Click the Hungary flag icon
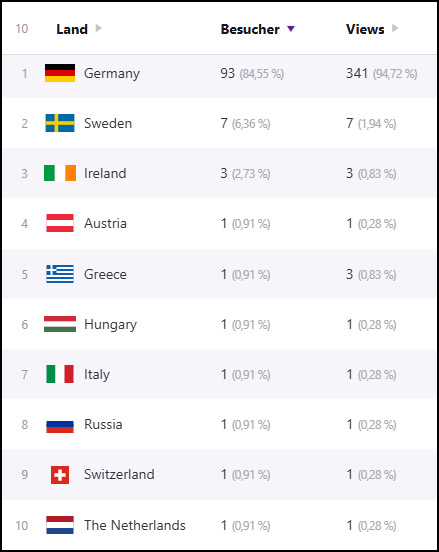Image resolution: width=439 pixels, height=552 pixels. pos(60,324)
